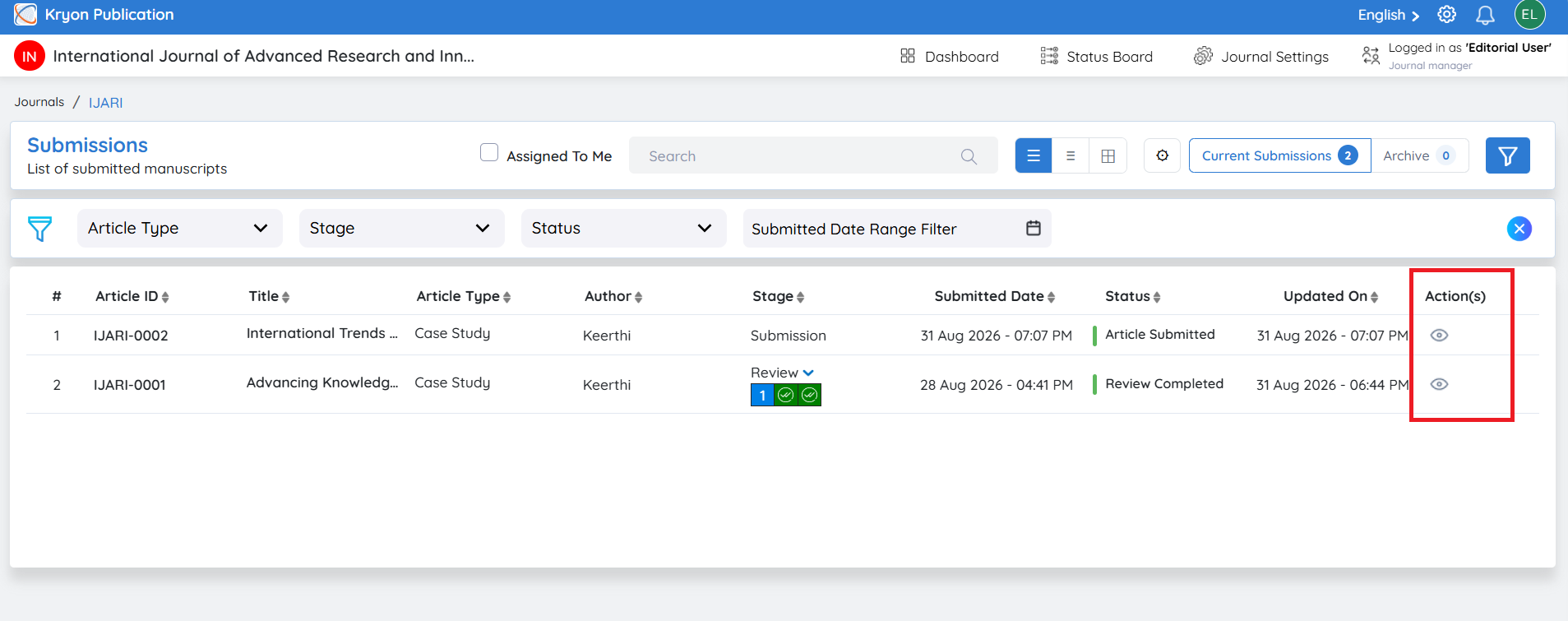Open the EL user avatar menu
This screenshot has width=1568, height=621.
click(x=1529, y=15)
